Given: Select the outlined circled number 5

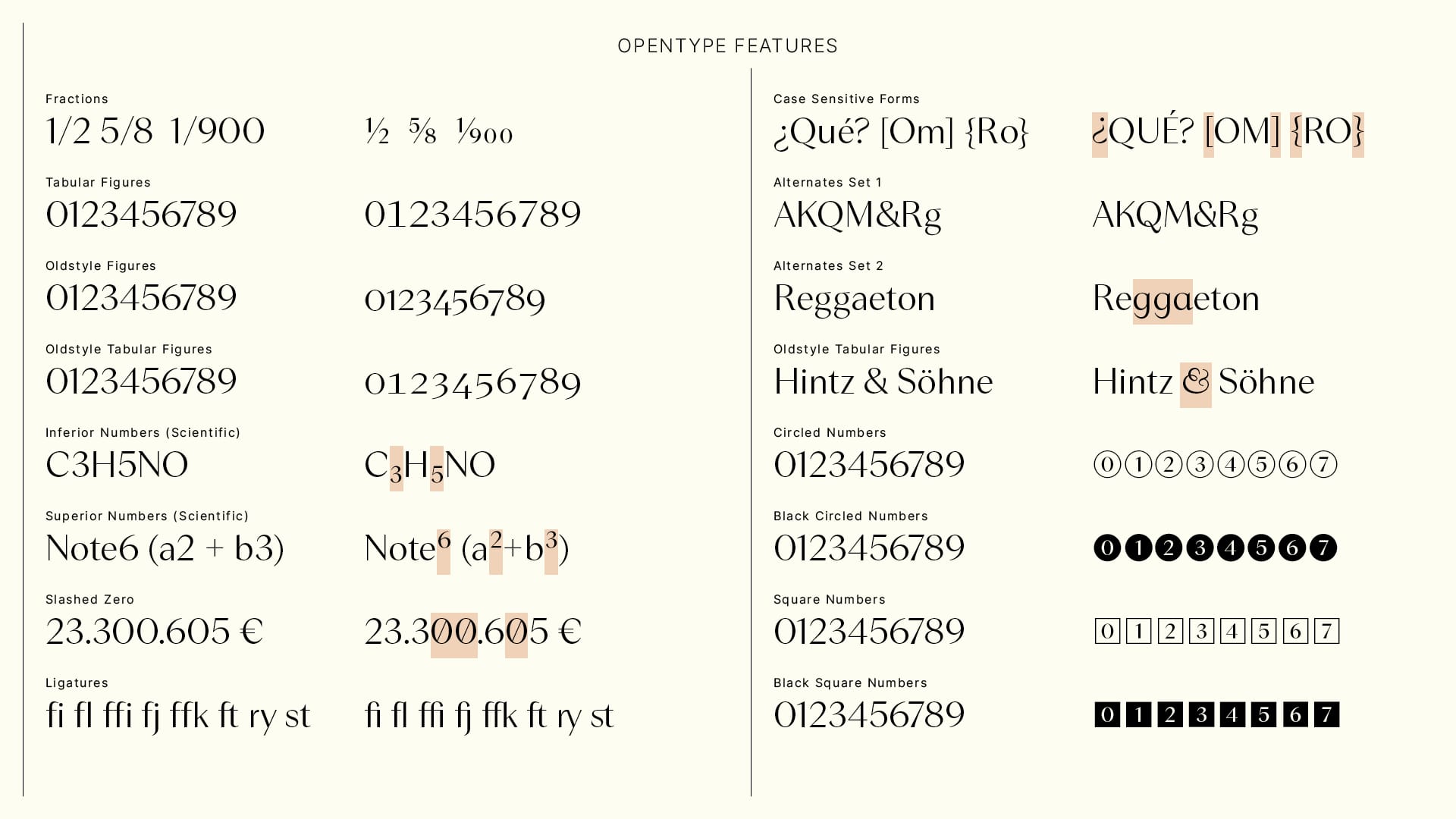Looking at the screenshot, I should click(1262, 464).
